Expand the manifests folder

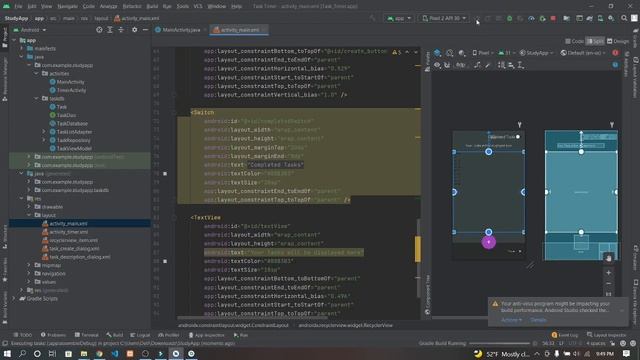tap(22, 49)
